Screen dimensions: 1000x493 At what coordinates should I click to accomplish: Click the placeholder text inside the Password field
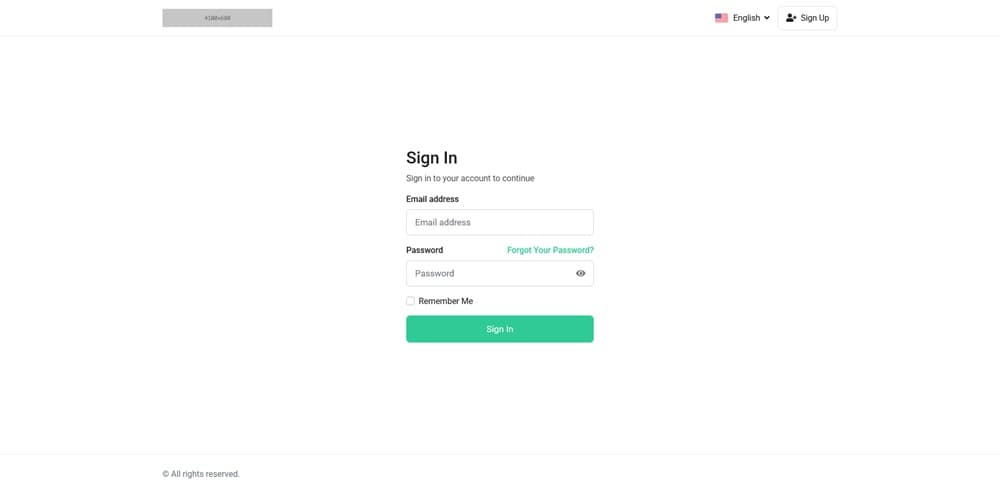click(x=435, y=273)
